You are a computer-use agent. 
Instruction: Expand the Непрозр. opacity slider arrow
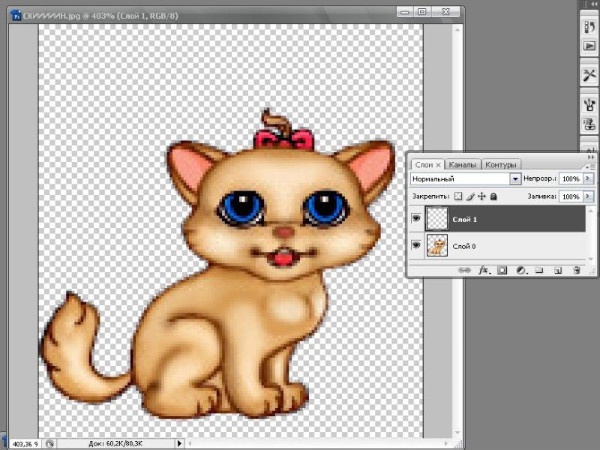coord(590,179)
